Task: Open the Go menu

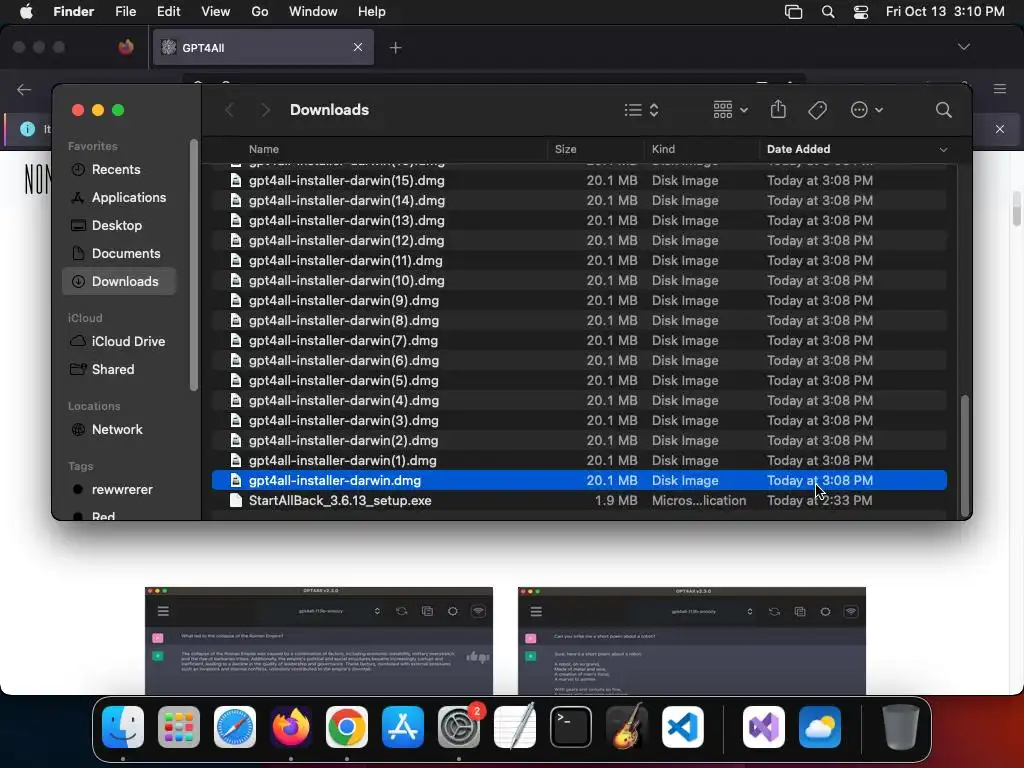Action: click(x=259, y=12)
